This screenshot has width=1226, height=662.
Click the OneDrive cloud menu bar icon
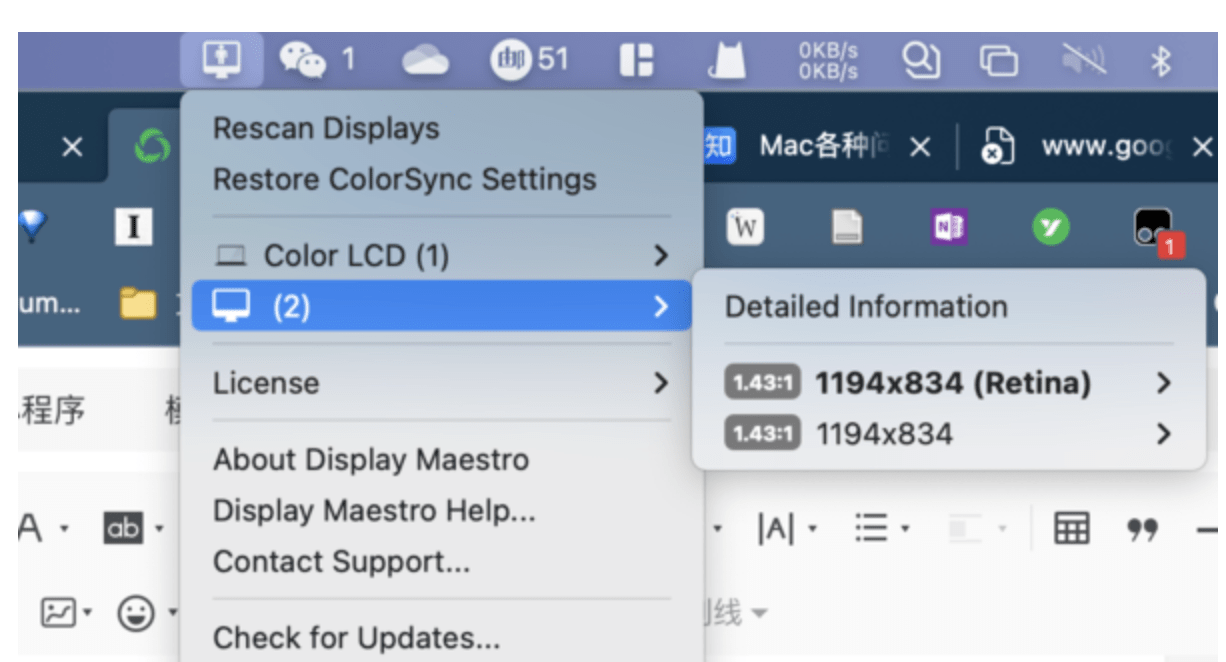(x=424, y=58)
